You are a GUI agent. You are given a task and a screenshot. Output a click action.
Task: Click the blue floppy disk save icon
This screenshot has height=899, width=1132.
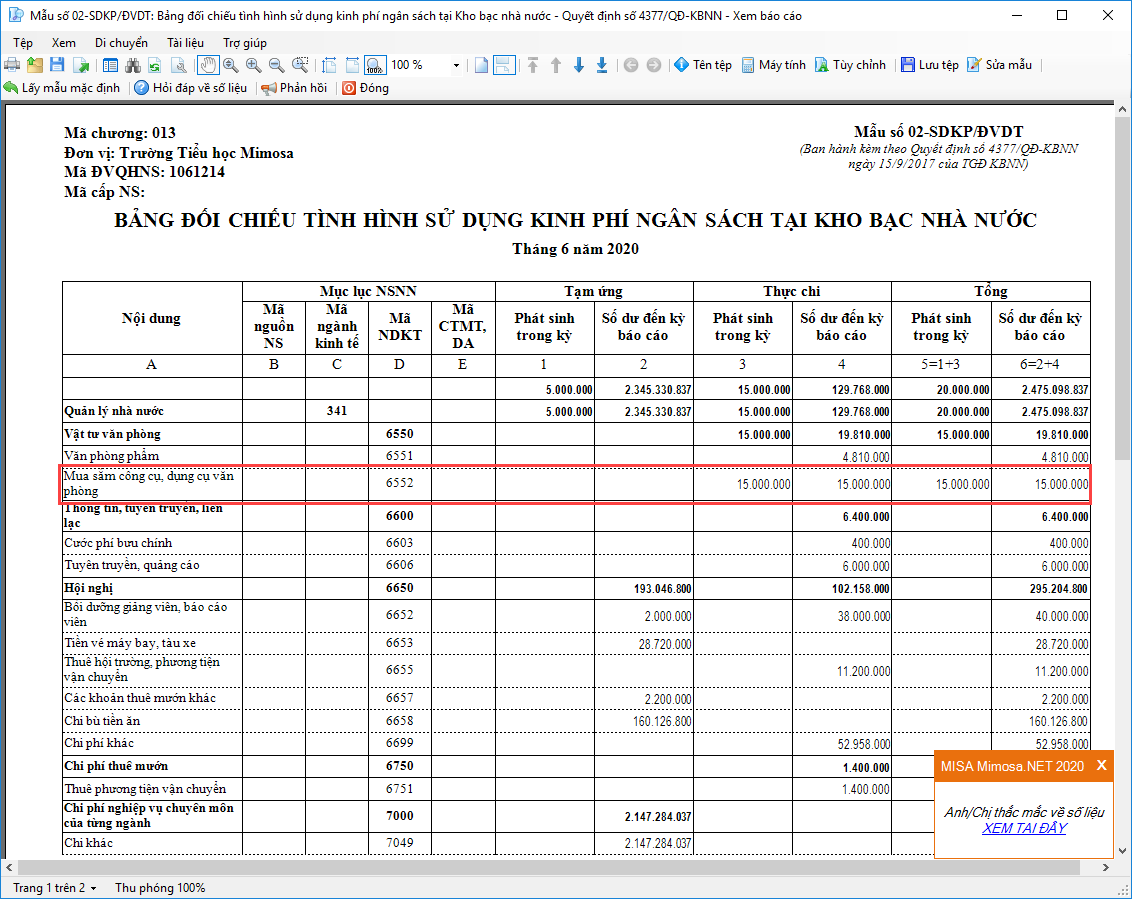point(58,65)
